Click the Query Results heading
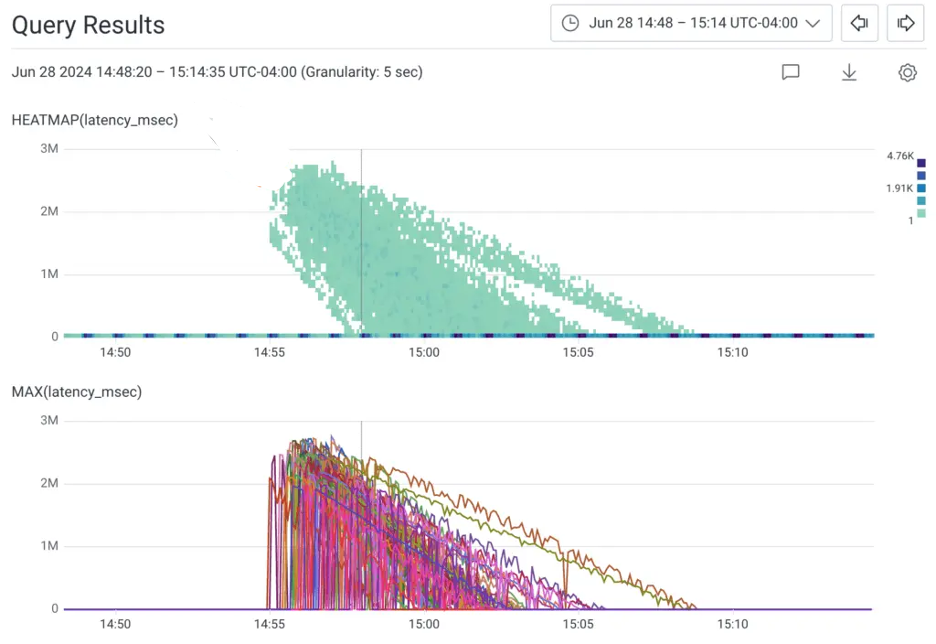 pyautogui.click(x=88, y=25)
